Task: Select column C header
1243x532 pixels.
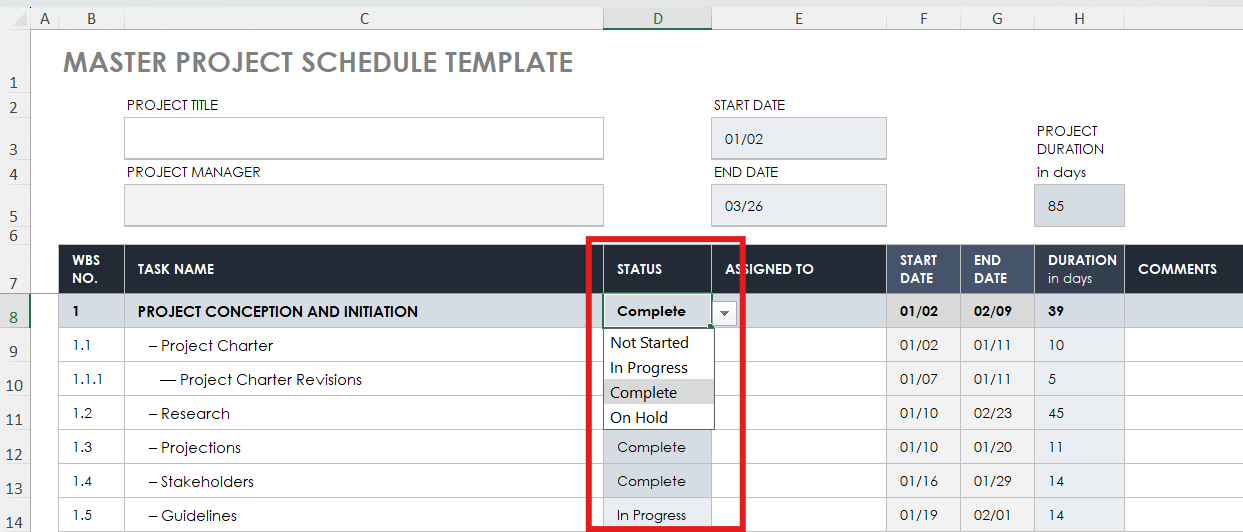Action: click(364, 19)
